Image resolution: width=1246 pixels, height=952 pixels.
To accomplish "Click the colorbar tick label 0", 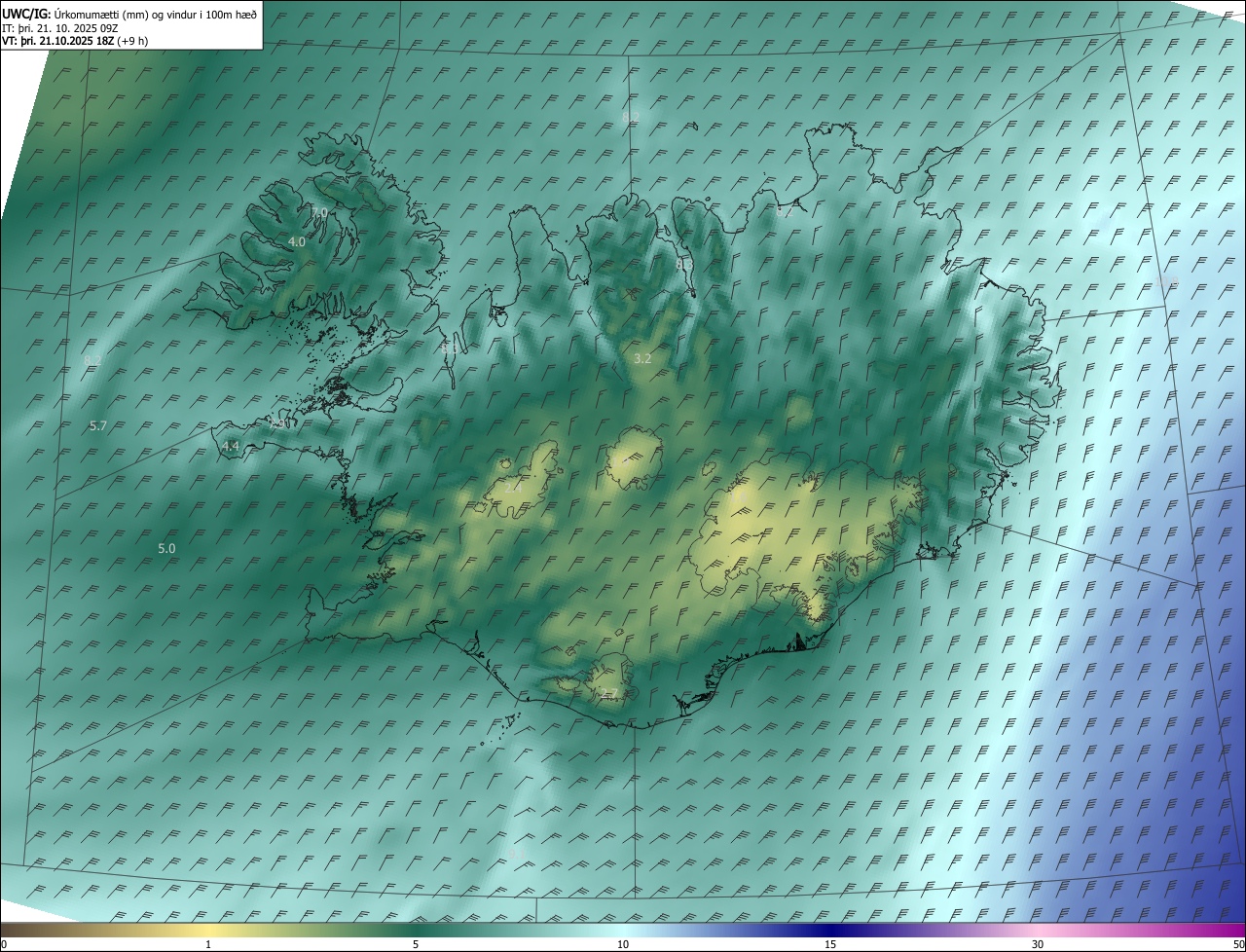I will (x=4, y=944).
